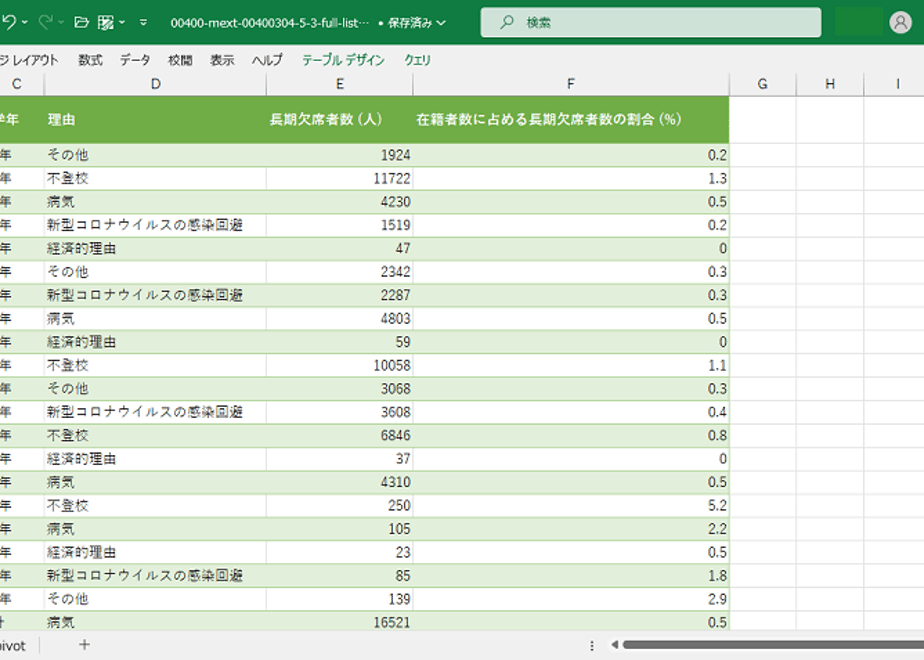Click the table filter icon in quick access toolbar
Image resolution: width=924 pixels, height=660 pixels.
tap(105, 22)
